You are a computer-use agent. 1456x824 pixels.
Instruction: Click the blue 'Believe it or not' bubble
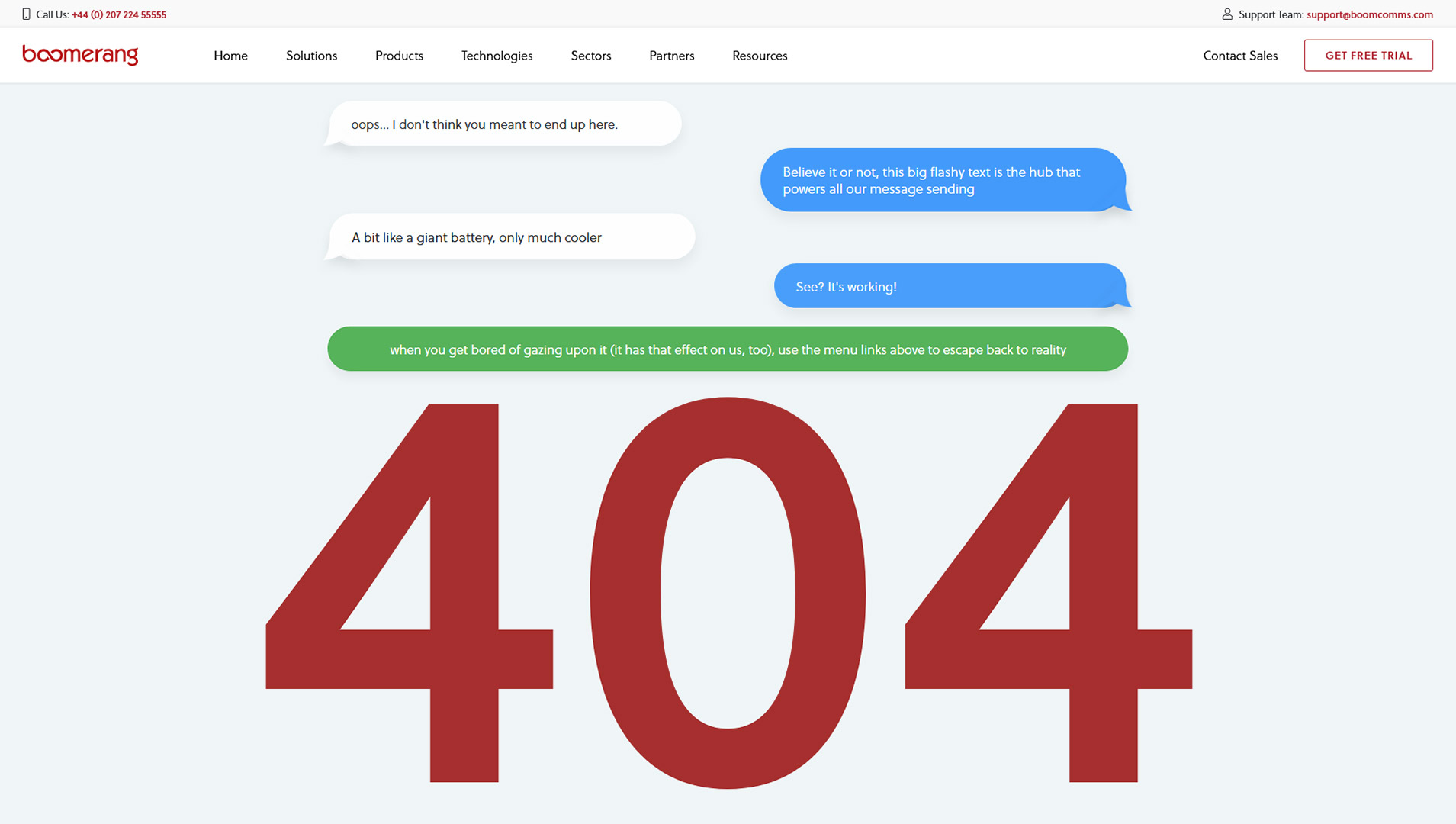(942, 181)
